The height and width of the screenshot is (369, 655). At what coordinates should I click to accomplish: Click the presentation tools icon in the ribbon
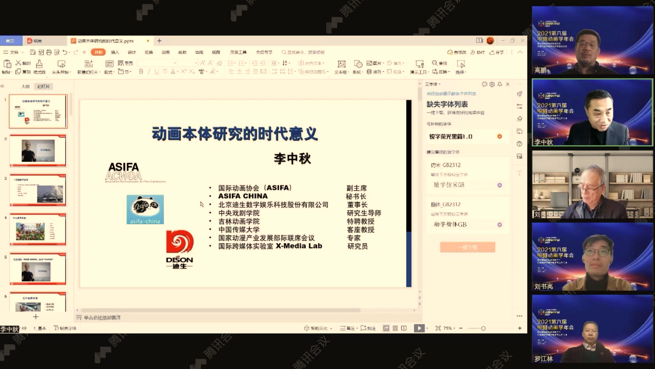tap(419, 64)
